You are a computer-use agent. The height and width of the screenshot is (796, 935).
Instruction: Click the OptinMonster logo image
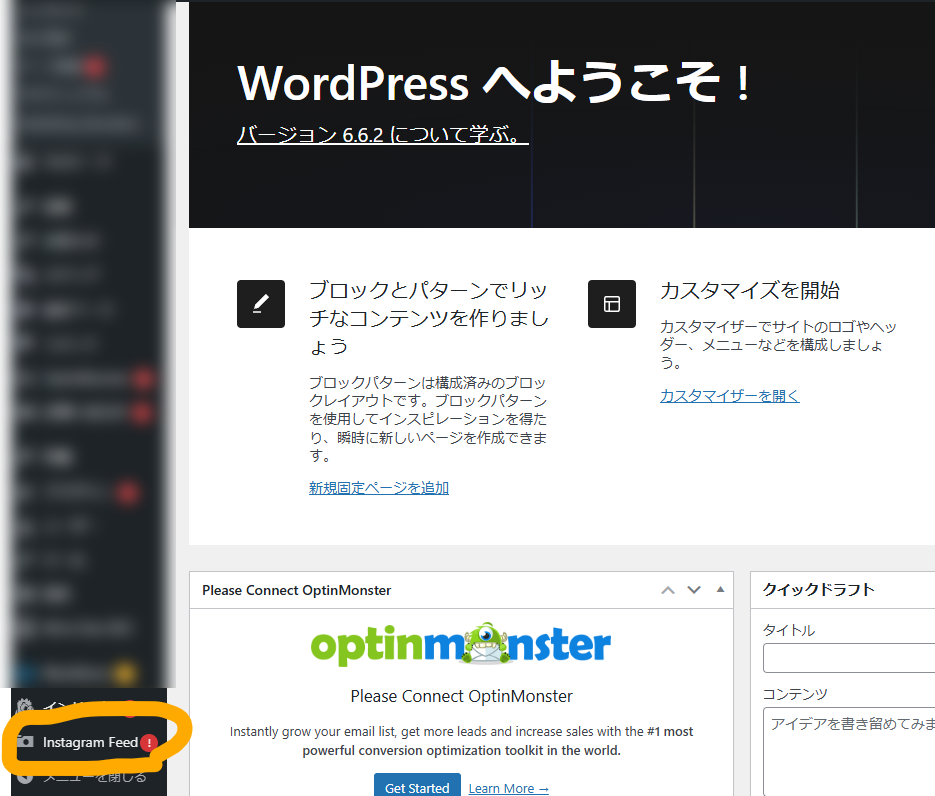click(461, 644)
